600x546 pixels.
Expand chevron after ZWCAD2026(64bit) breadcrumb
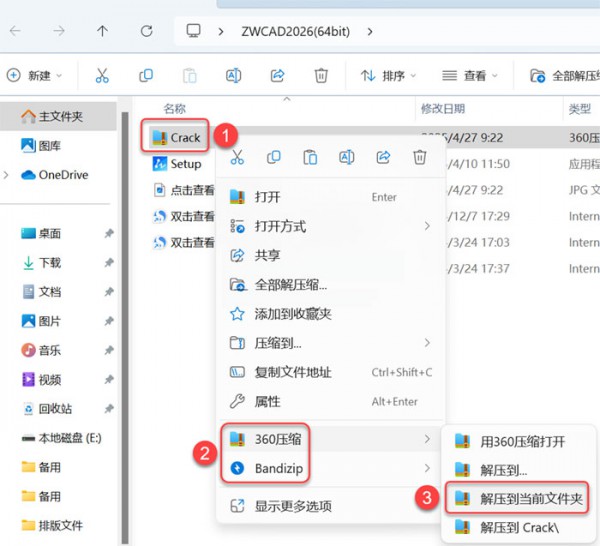click(370, 31)
